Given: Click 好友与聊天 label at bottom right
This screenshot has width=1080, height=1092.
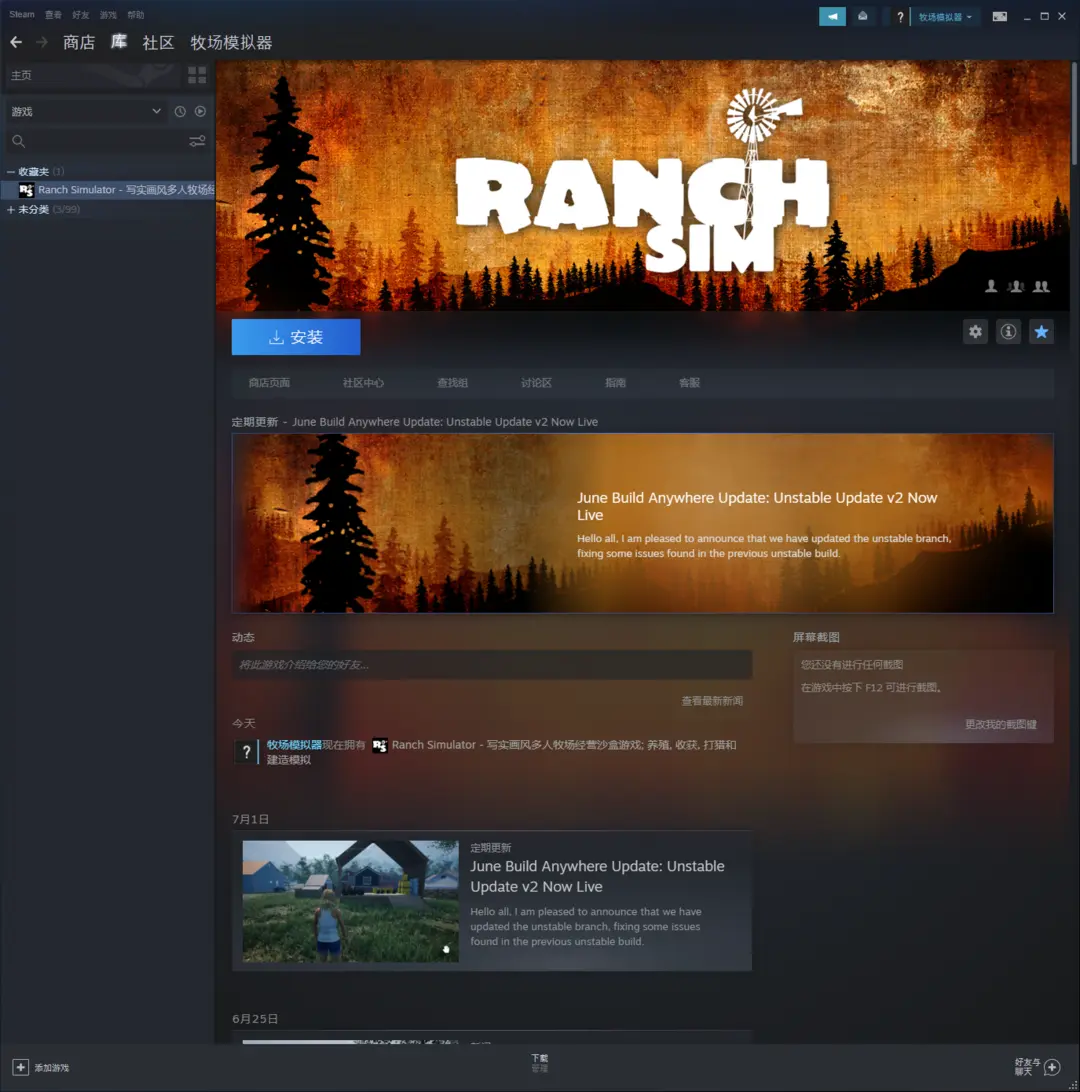Looking at the screenshot, I should coord(1027,1066).
